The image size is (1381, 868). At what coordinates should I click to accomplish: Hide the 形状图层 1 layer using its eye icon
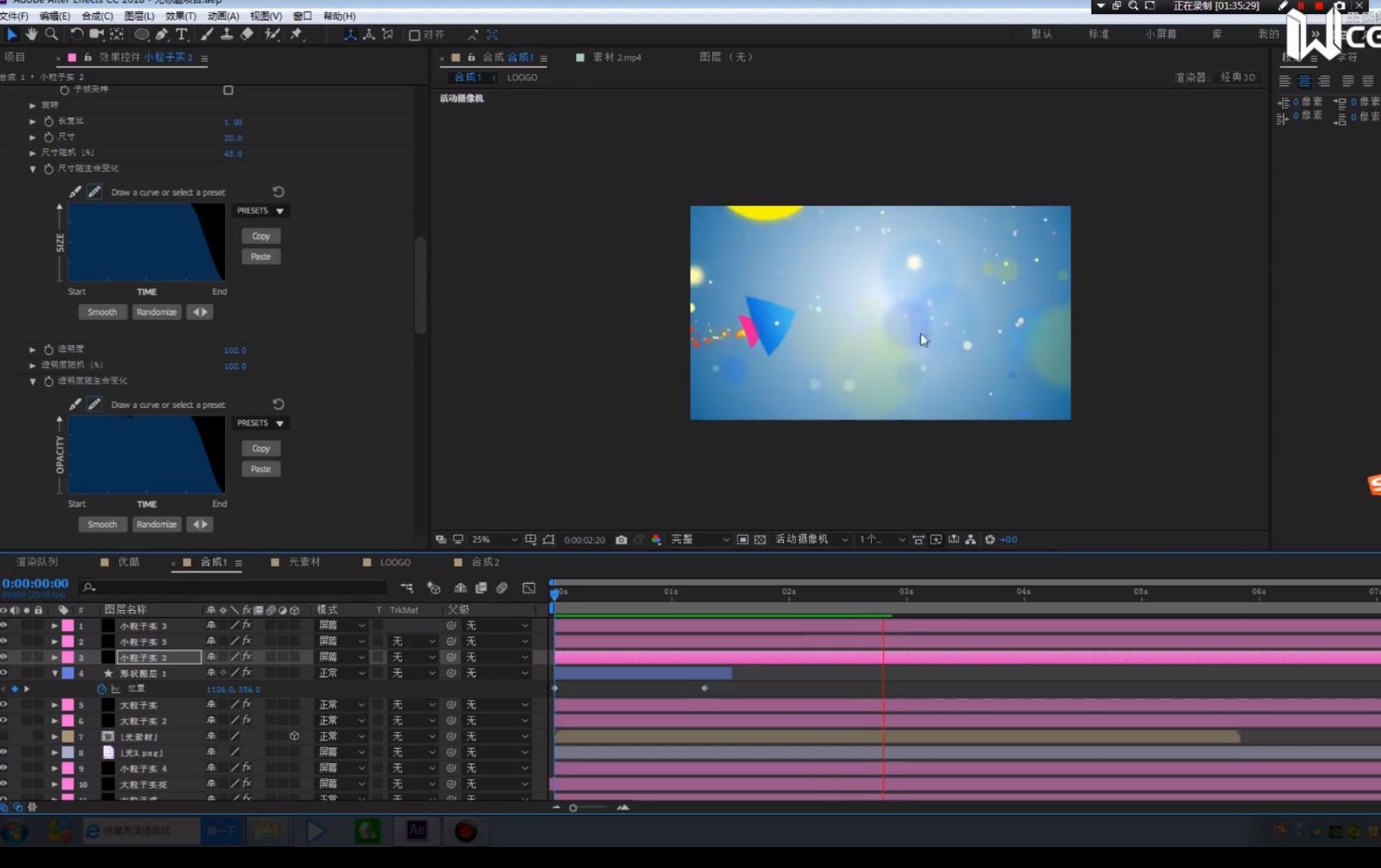point(4,673)
